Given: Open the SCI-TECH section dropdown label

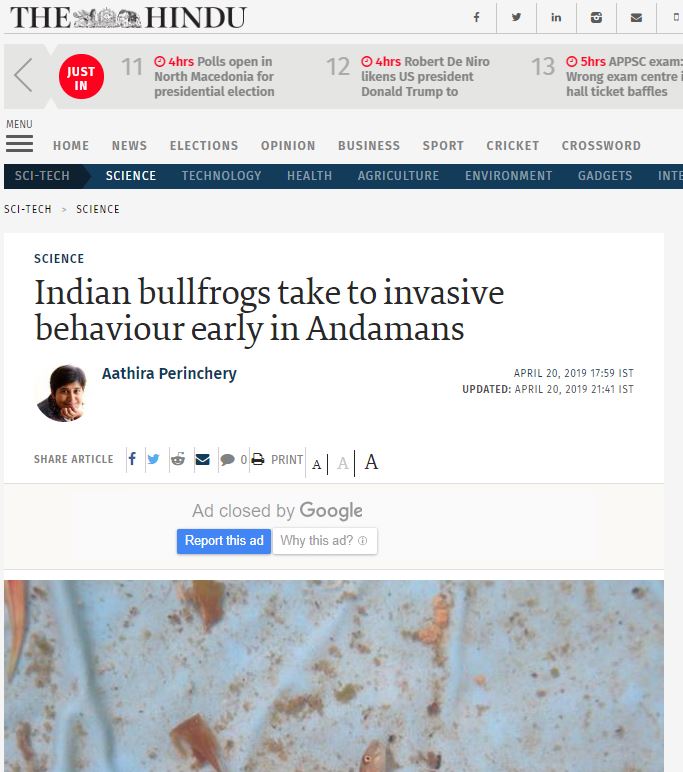Looking at the screenshot, I should (42, 176).
